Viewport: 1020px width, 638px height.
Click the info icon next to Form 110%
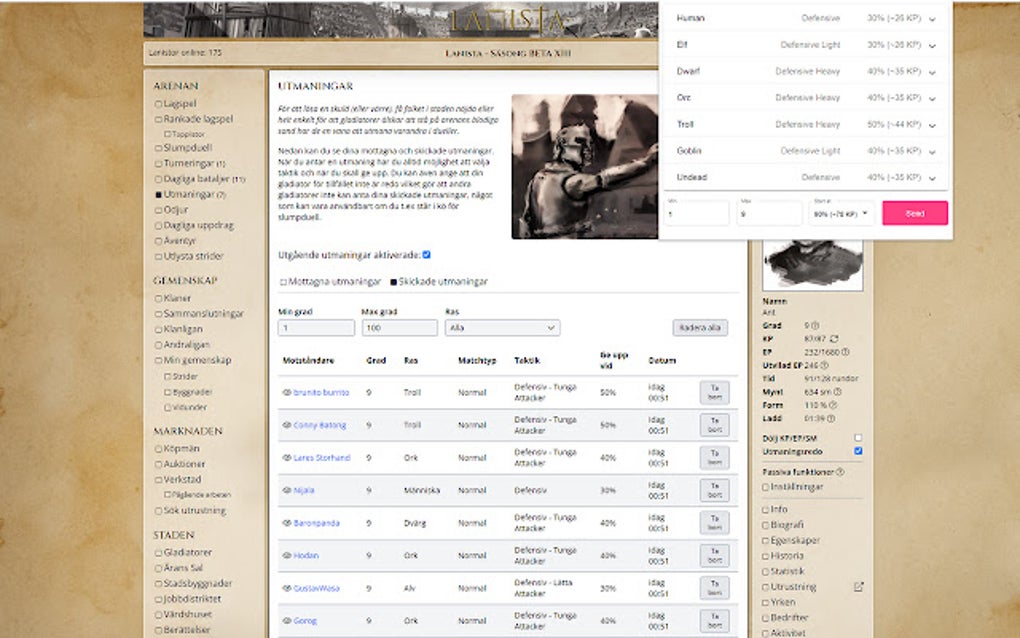[x=833, y=406]
